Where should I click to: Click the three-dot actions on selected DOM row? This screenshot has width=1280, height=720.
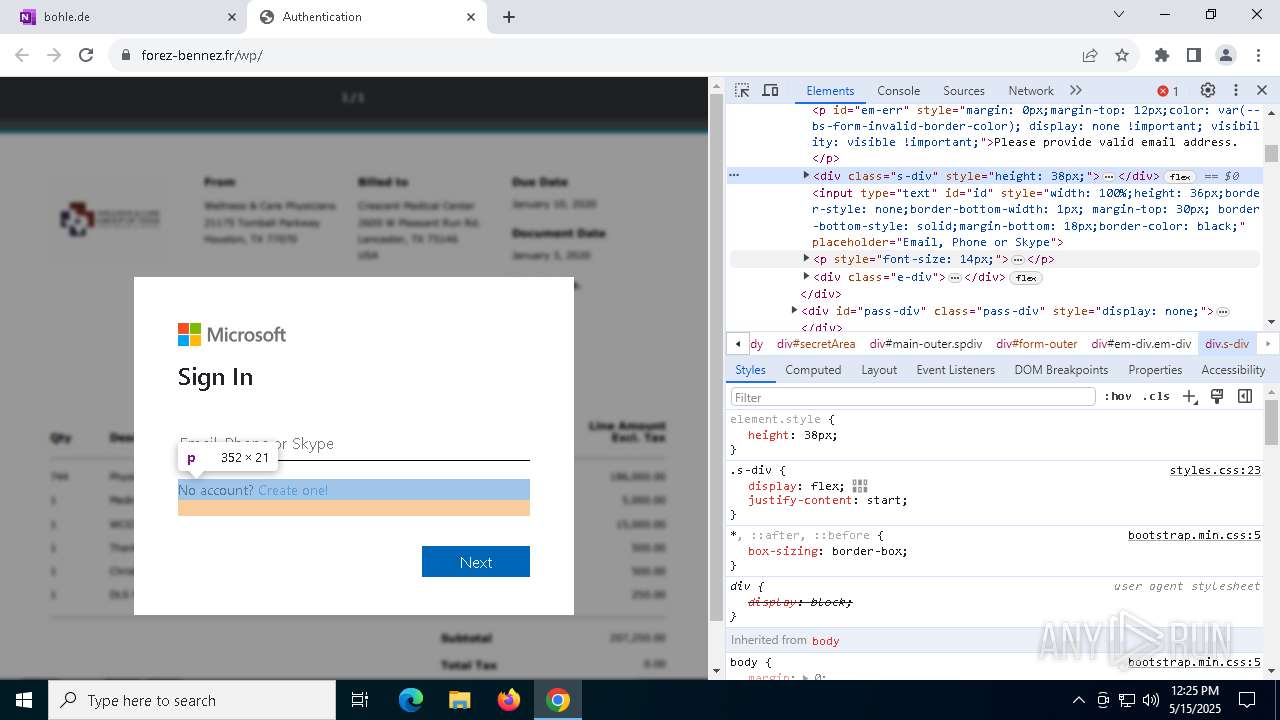[734, 175]
